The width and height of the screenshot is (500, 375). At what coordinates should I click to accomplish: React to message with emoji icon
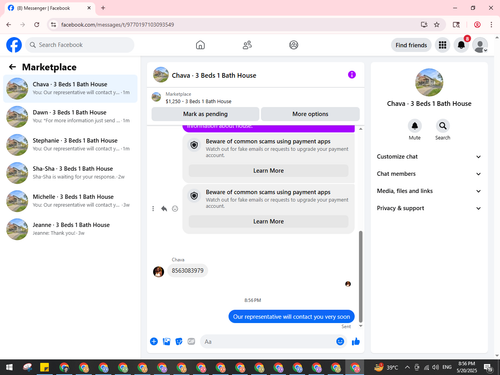[175, 209]
